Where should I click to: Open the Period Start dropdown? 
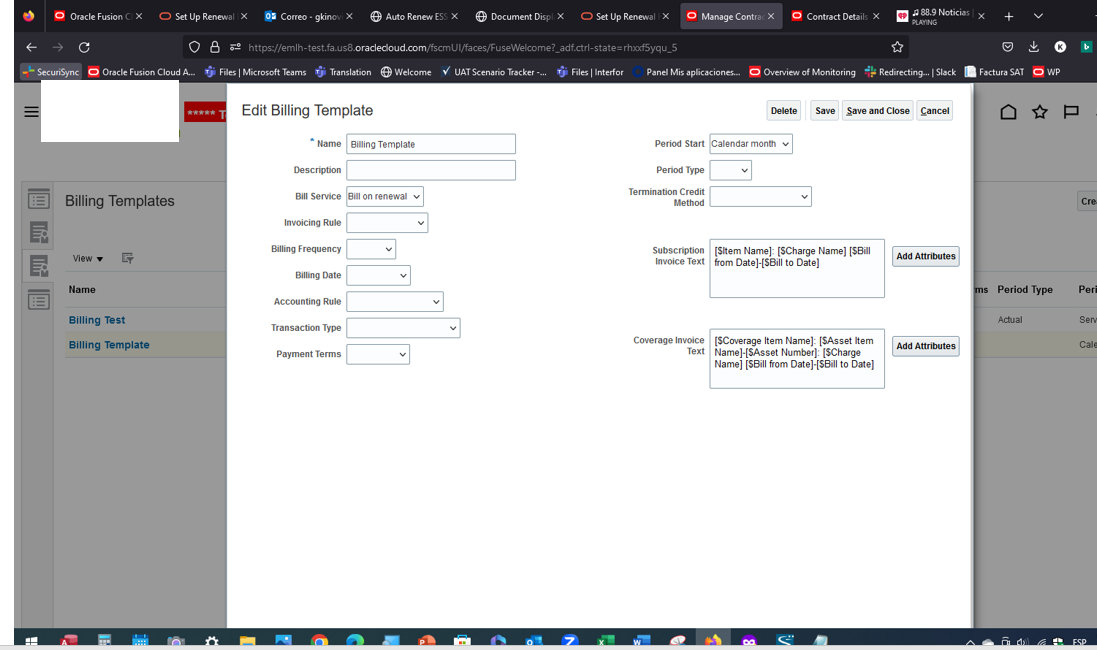tap(751, 144)
